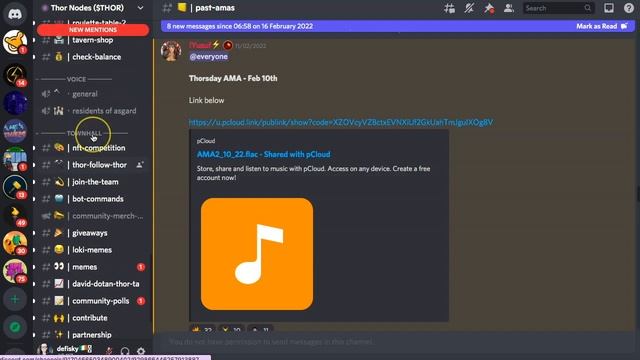The image size is (640, 360).
Task: Select the hammer server icon with badge 13
Action: (15, 187)
